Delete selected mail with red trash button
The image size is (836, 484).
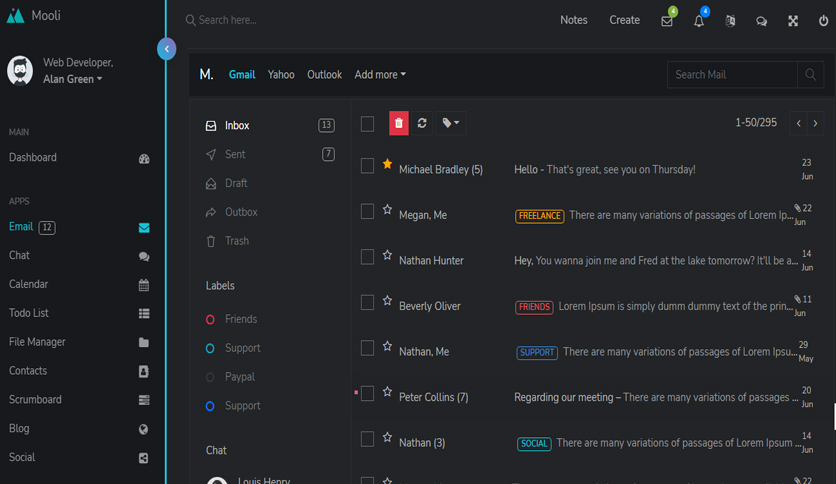tap(399, 123)
